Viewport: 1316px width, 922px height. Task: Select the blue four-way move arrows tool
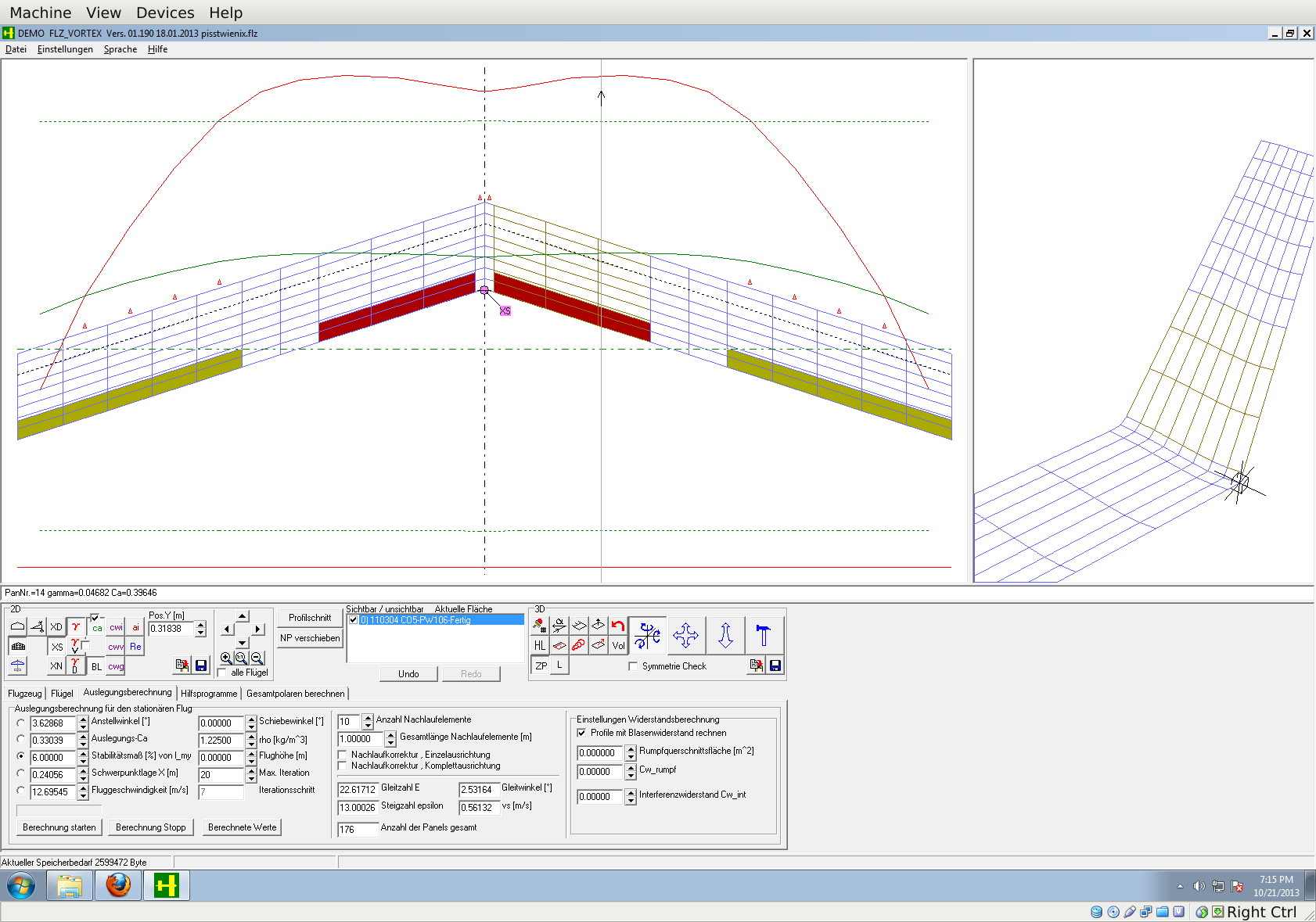click(685, 635)
